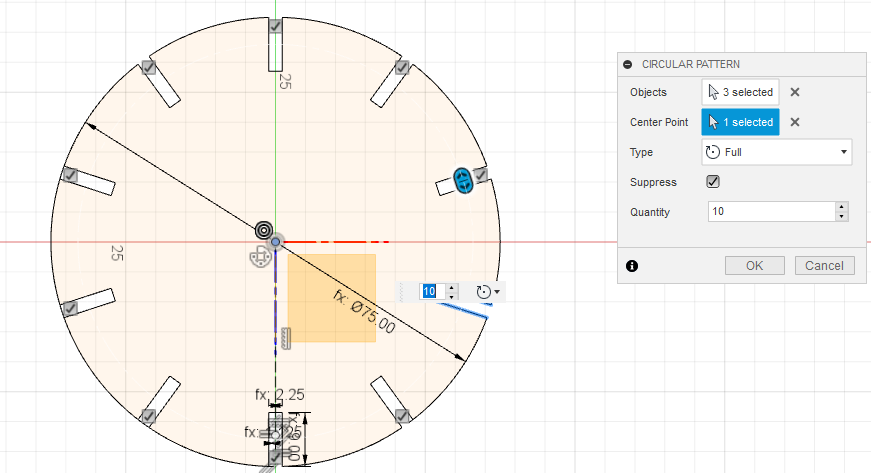Click the Quantity input field in dialog
The width and height of the screenshot is (871, 473).
772,212
